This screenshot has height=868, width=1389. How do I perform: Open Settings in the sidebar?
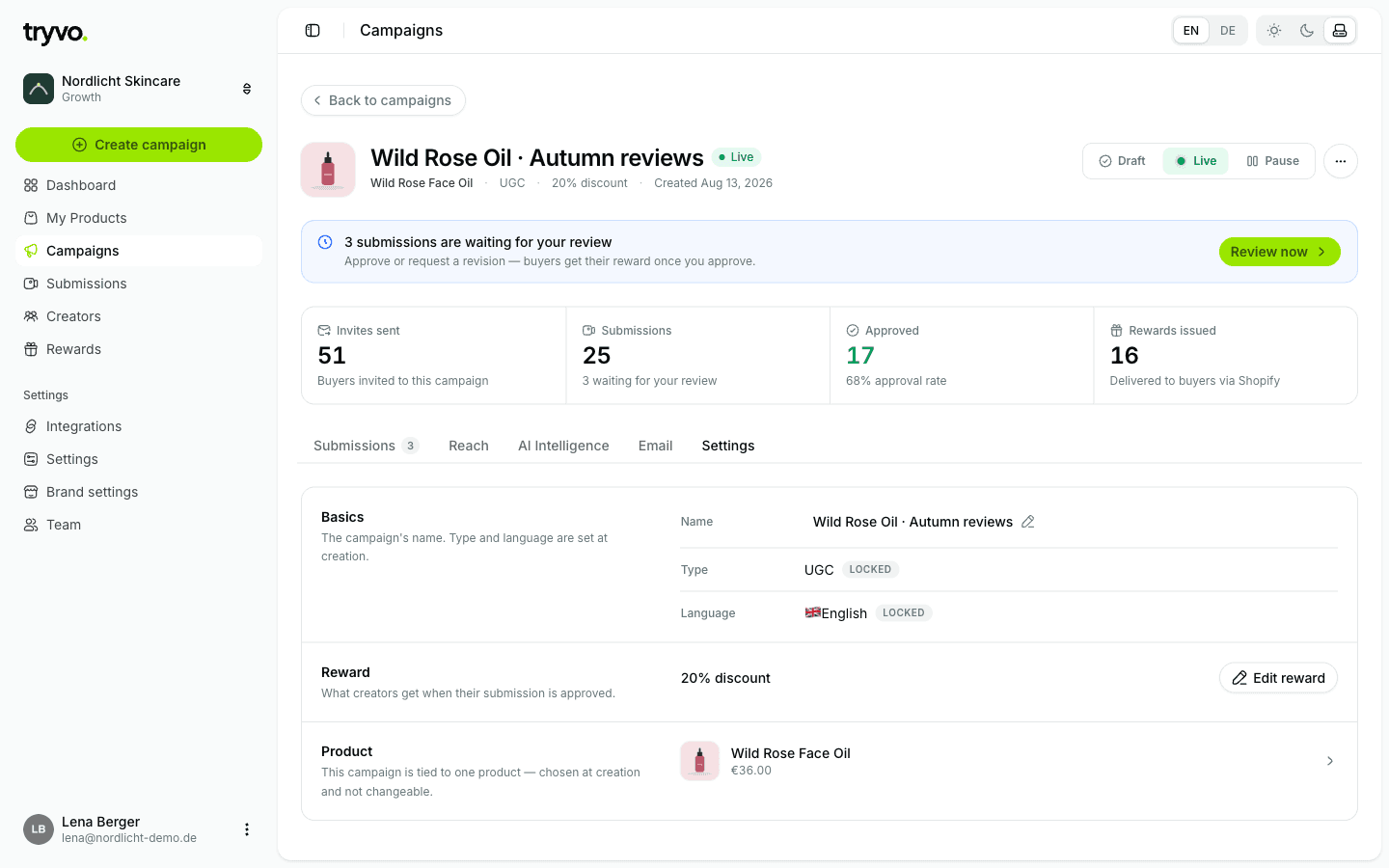coord(139,459)
